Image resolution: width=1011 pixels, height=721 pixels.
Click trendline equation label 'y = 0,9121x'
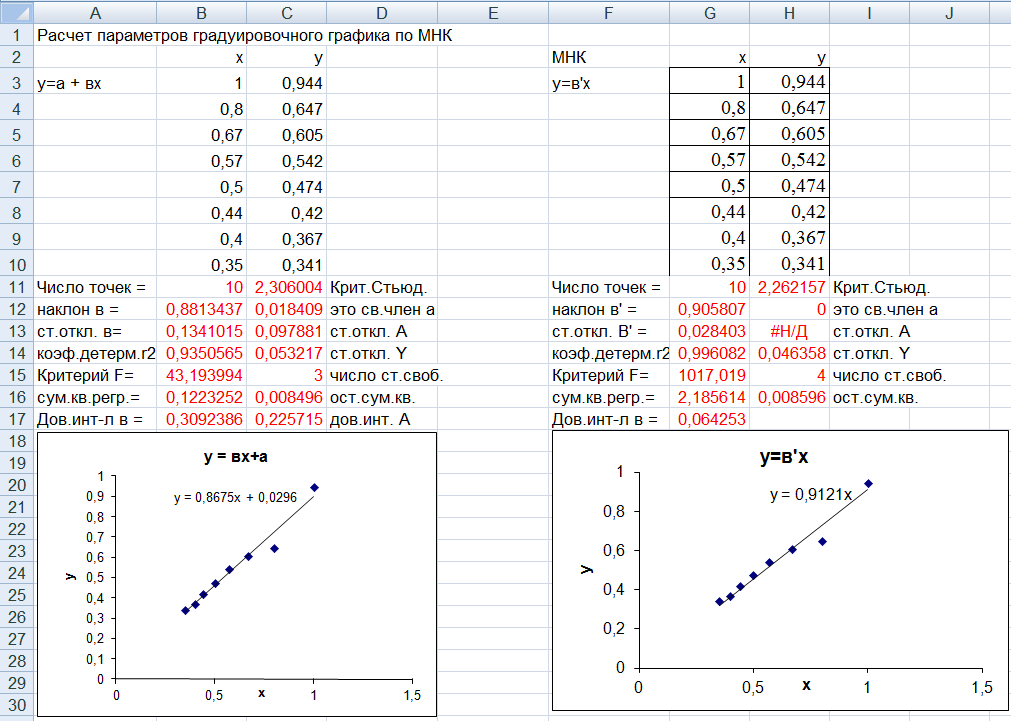pos(810,494)
